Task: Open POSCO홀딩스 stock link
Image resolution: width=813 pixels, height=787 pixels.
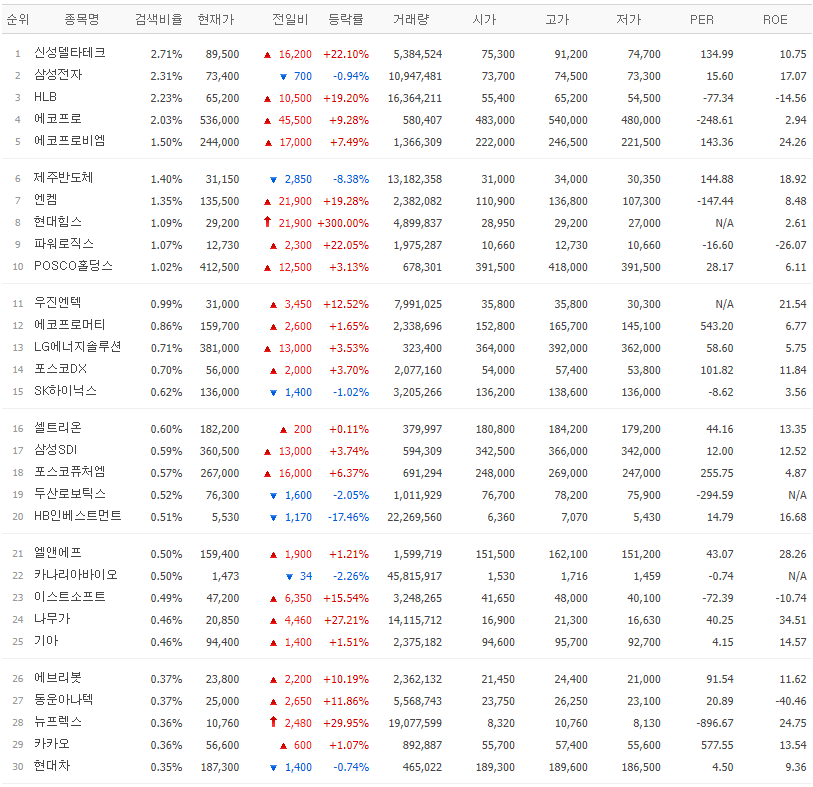Action: click(73, 266)
